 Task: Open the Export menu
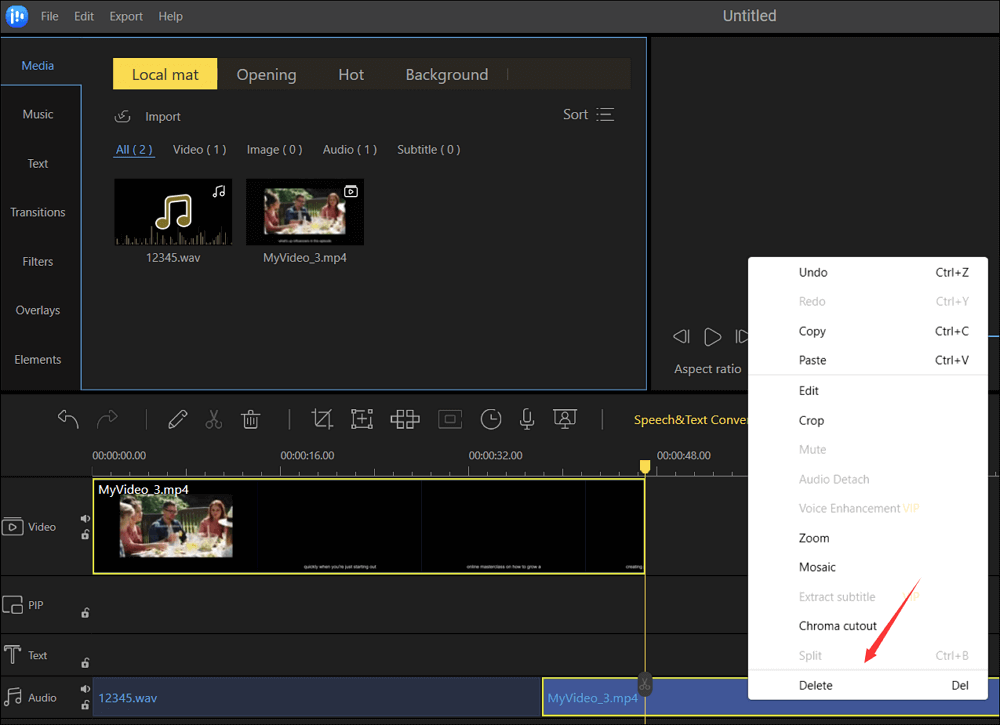[x=126, y=16]
